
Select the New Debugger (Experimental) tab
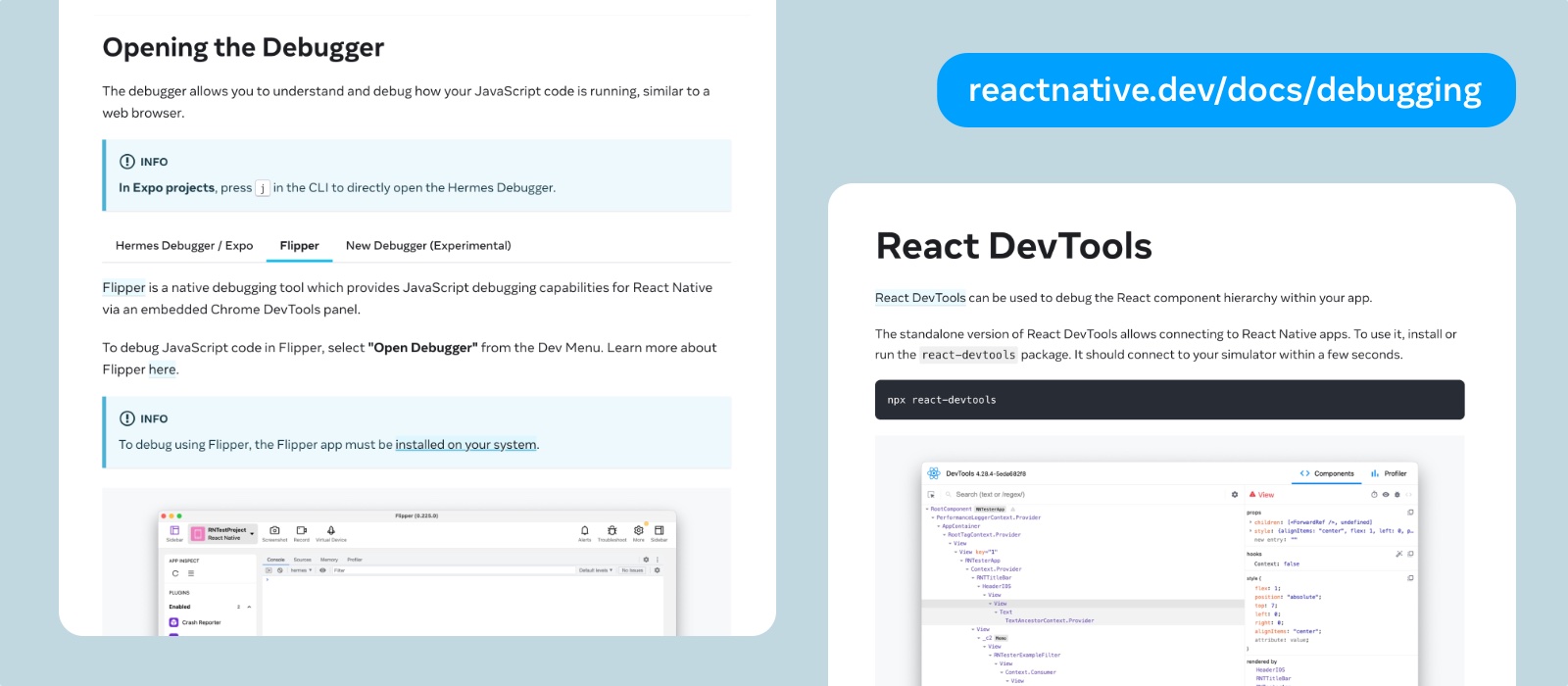point(428,246)
